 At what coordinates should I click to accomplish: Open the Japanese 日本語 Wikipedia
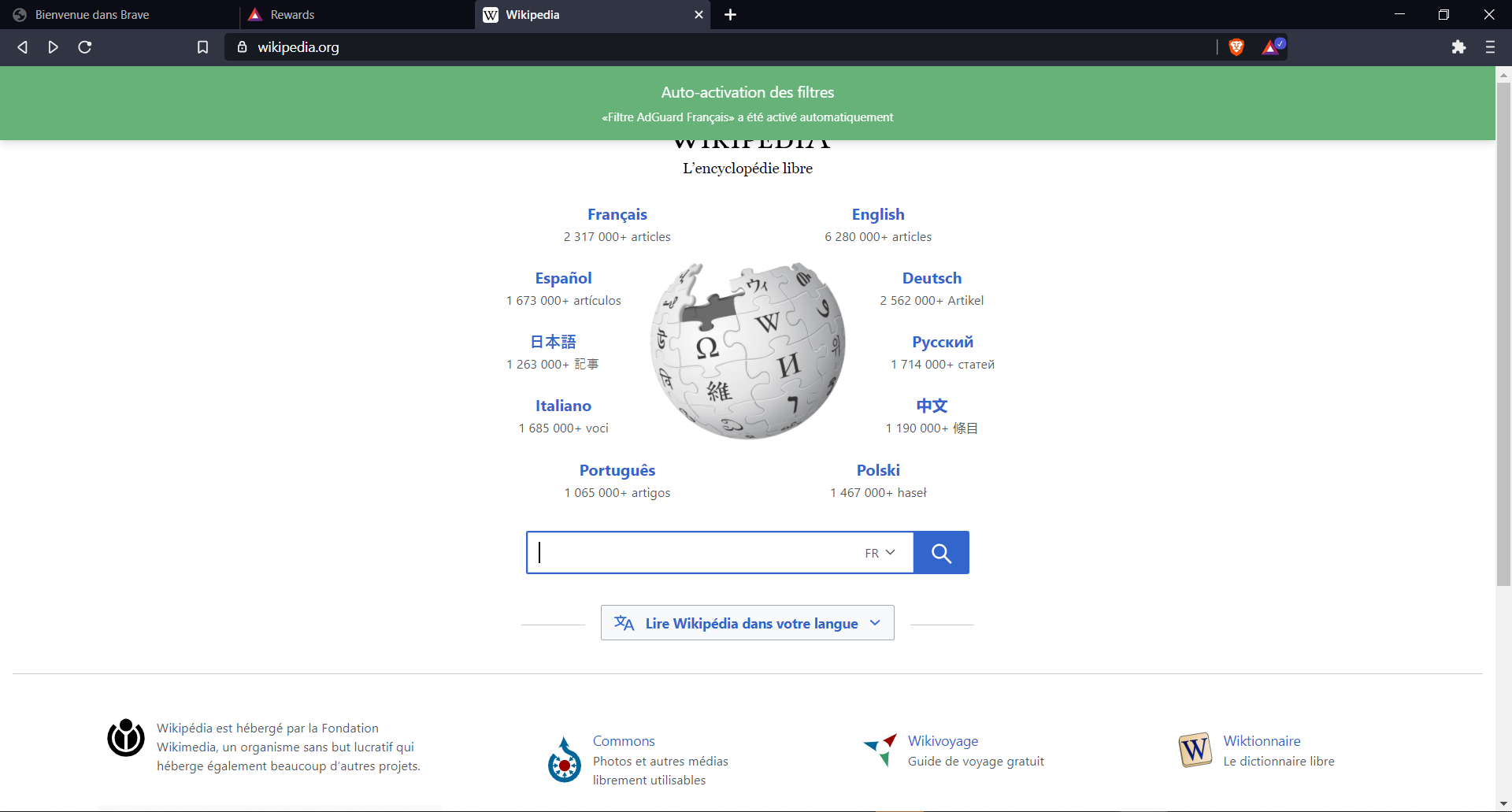pos(553,342)
